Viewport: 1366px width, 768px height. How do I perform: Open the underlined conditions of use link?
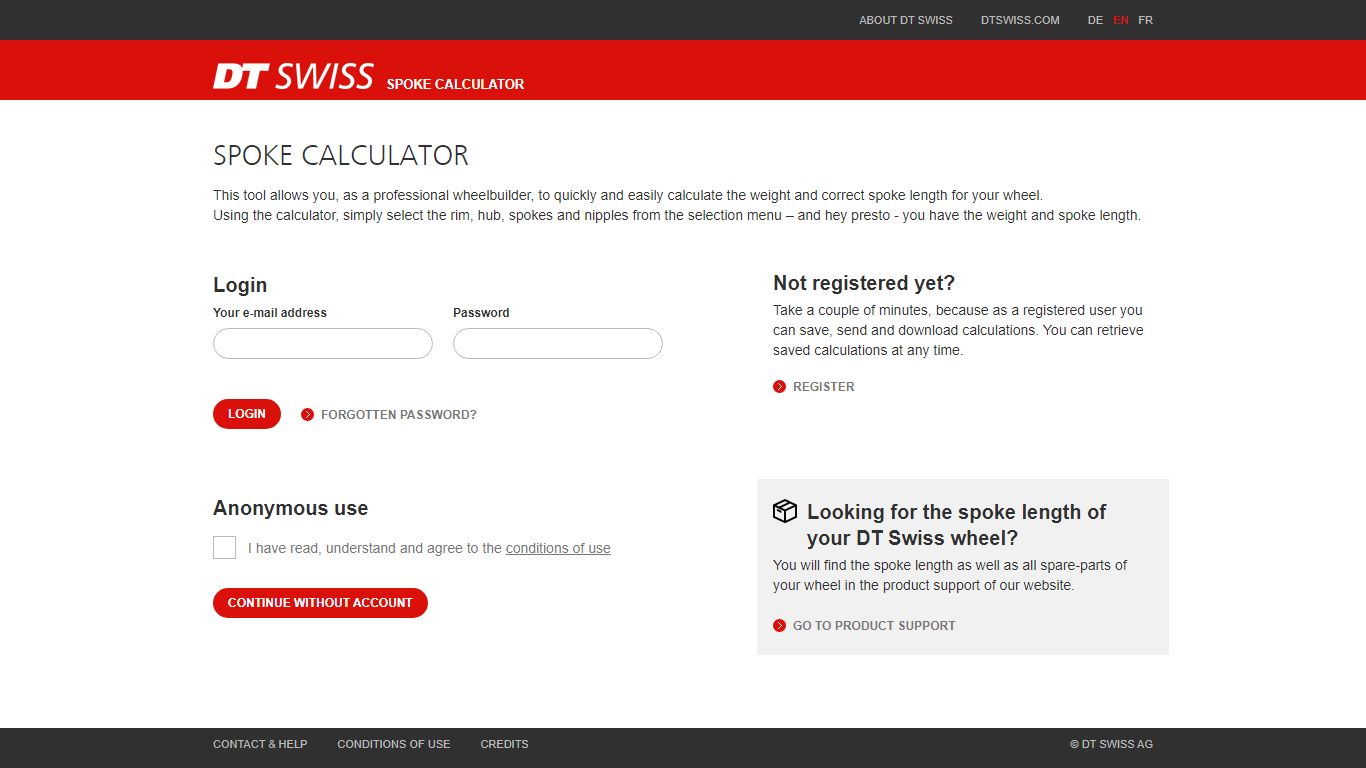[558, 548]
